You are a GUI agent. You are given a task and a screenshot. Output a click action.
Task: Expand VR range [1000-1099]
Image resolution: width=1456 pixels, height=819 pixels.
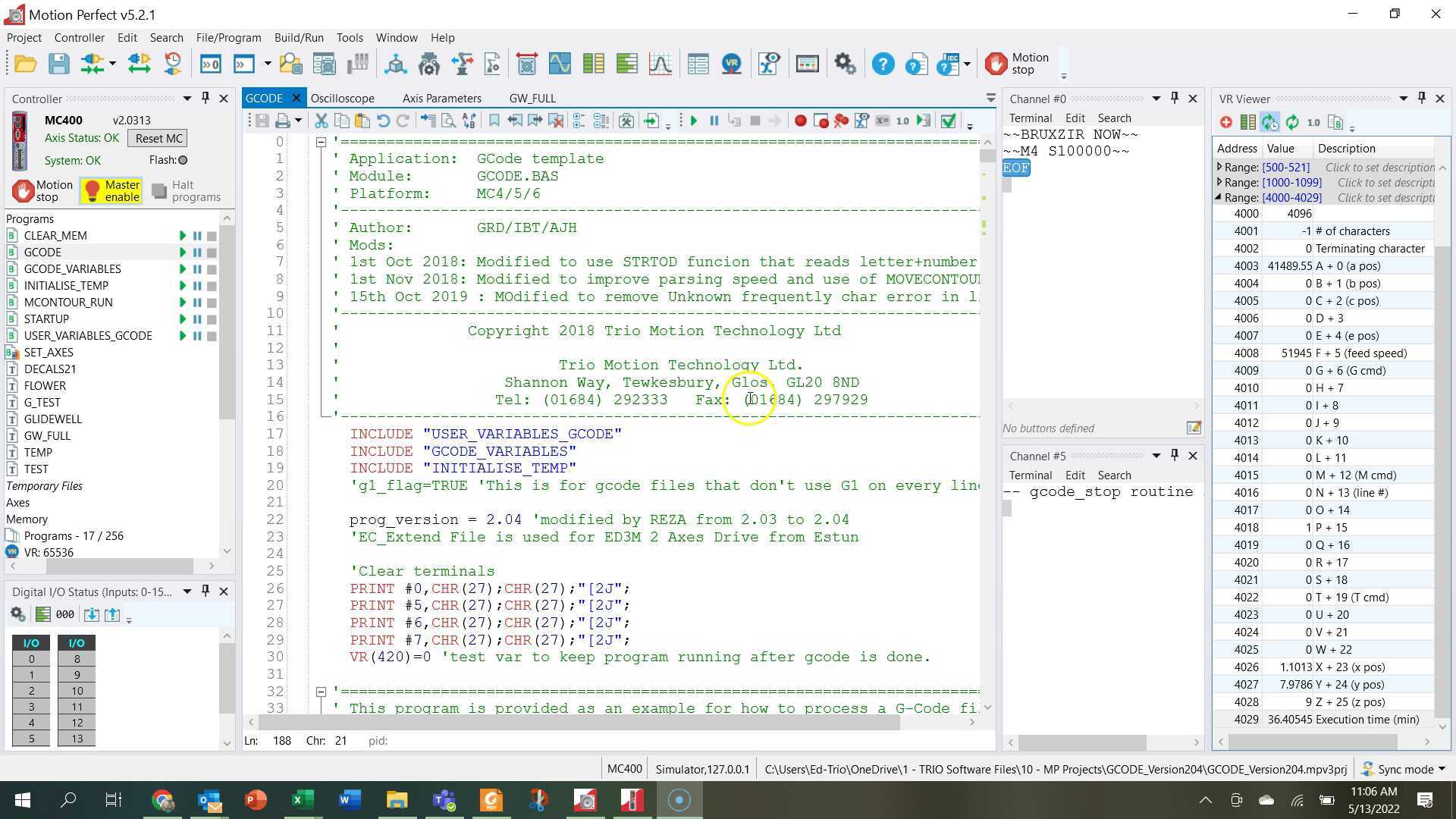click(1219, 182)
